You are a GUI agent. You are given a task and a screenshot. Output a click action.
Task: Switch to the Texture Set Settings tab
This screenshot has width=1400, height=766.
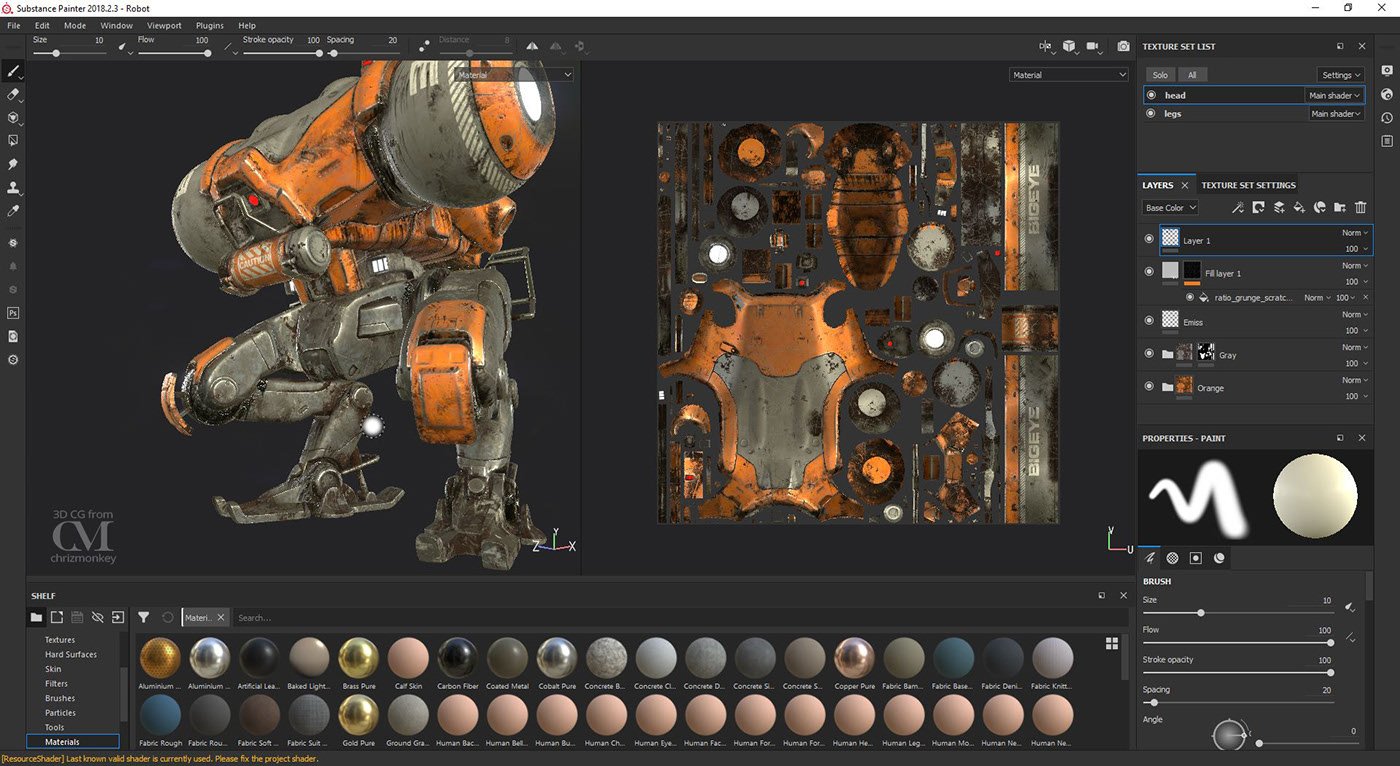[1248, 185]
